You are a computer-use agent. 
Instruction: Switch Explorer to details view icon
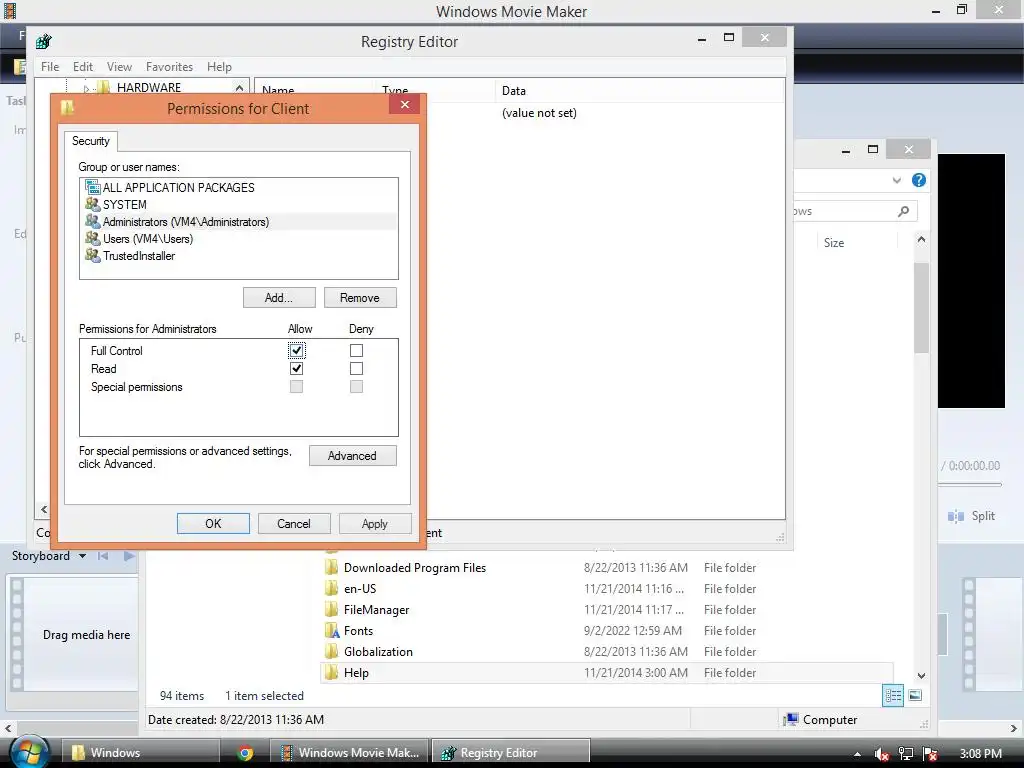(893, 696)
